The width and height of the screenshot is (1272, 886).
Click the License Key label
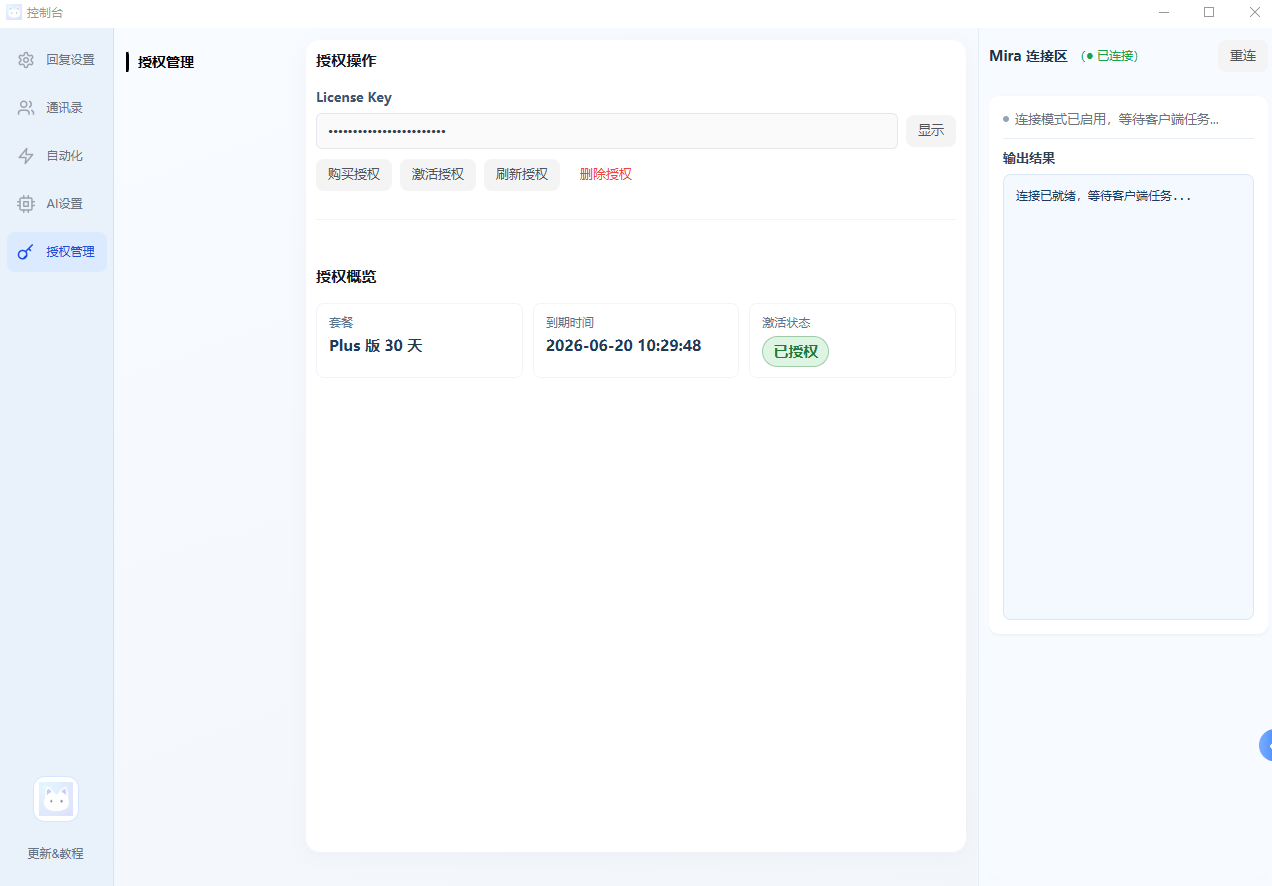pyautogui.click(x=354, y=98)
